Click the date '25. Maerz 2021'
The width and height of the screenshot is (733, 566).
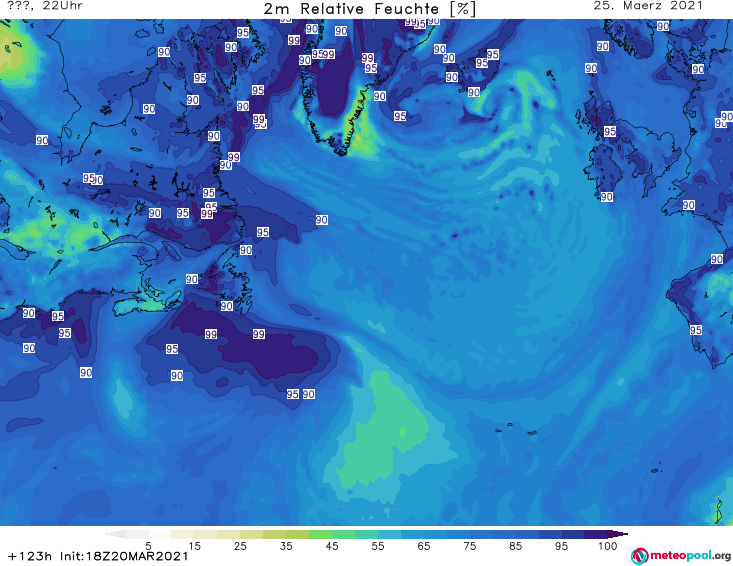[x=648, y=6]
